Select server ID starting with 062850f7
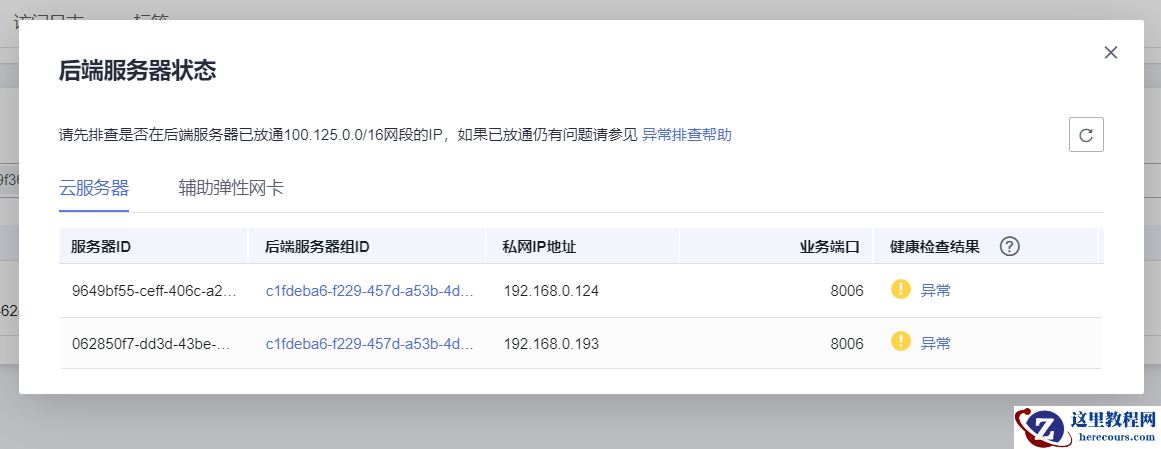This screenshot has height=449, width=1161. tap(151, 343)
